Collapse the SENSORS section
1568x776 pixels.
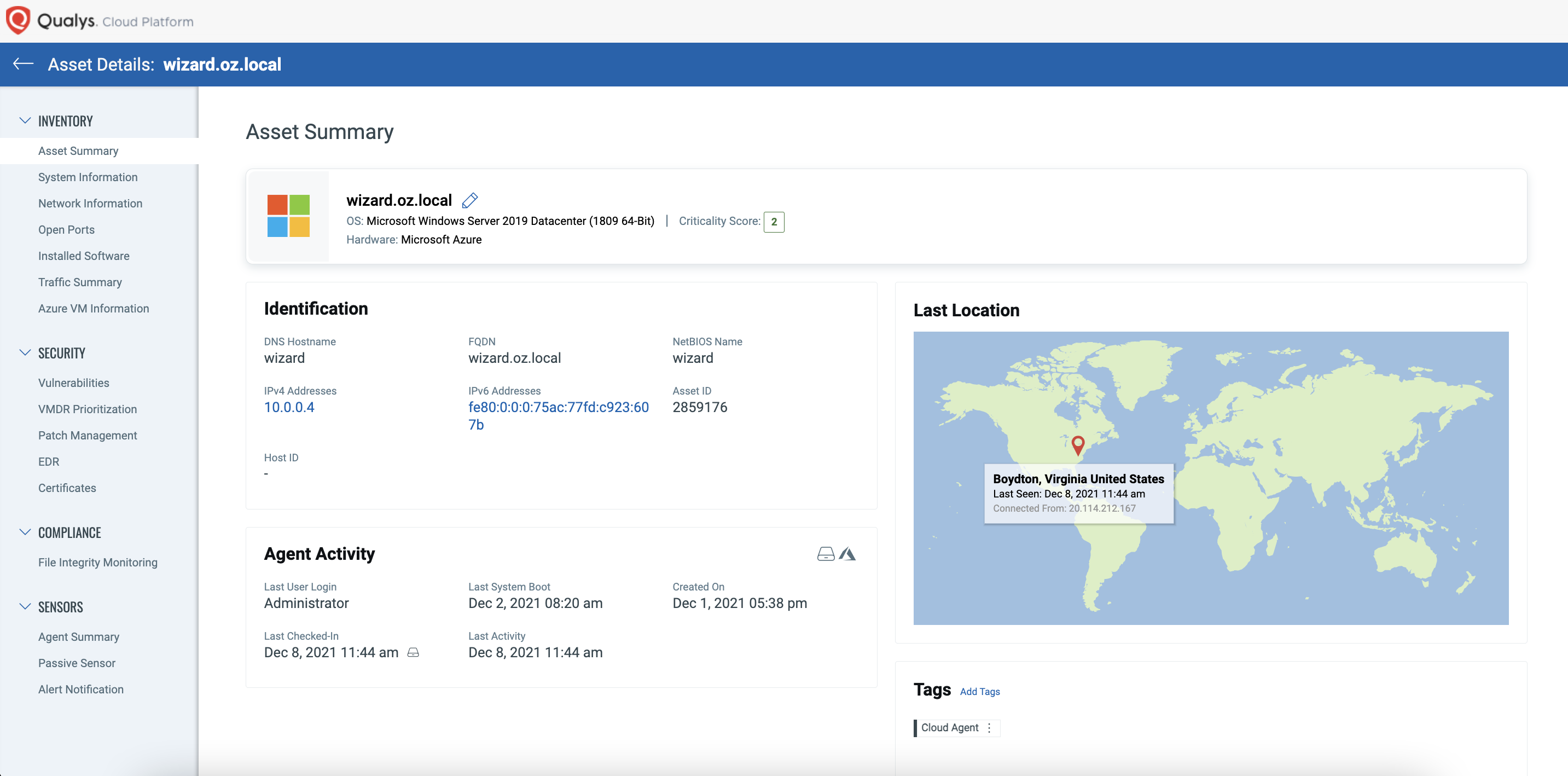click(25, 606)
